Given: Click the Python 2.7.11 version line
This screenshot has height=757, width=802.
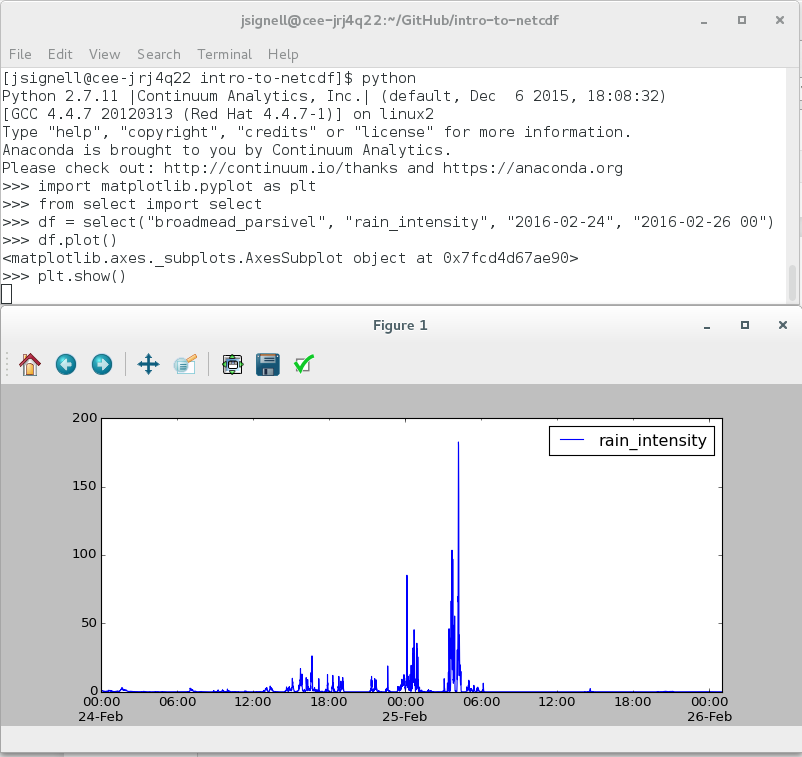Looking at the screenshot, I should tap(334, 96).
